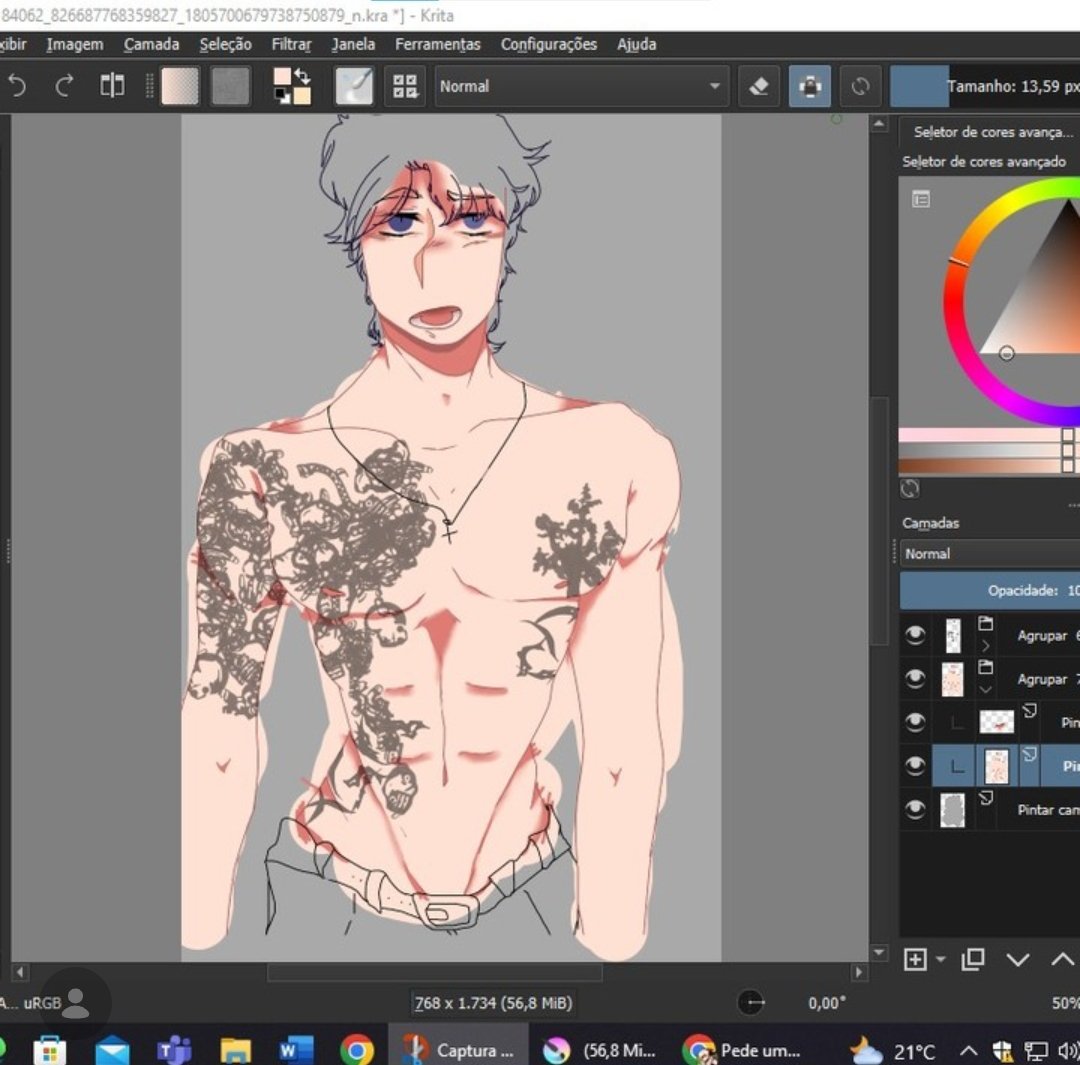Open the fill pattern picker
The height and width of the screenshot is (1065, 1080).
coord(230,86)
